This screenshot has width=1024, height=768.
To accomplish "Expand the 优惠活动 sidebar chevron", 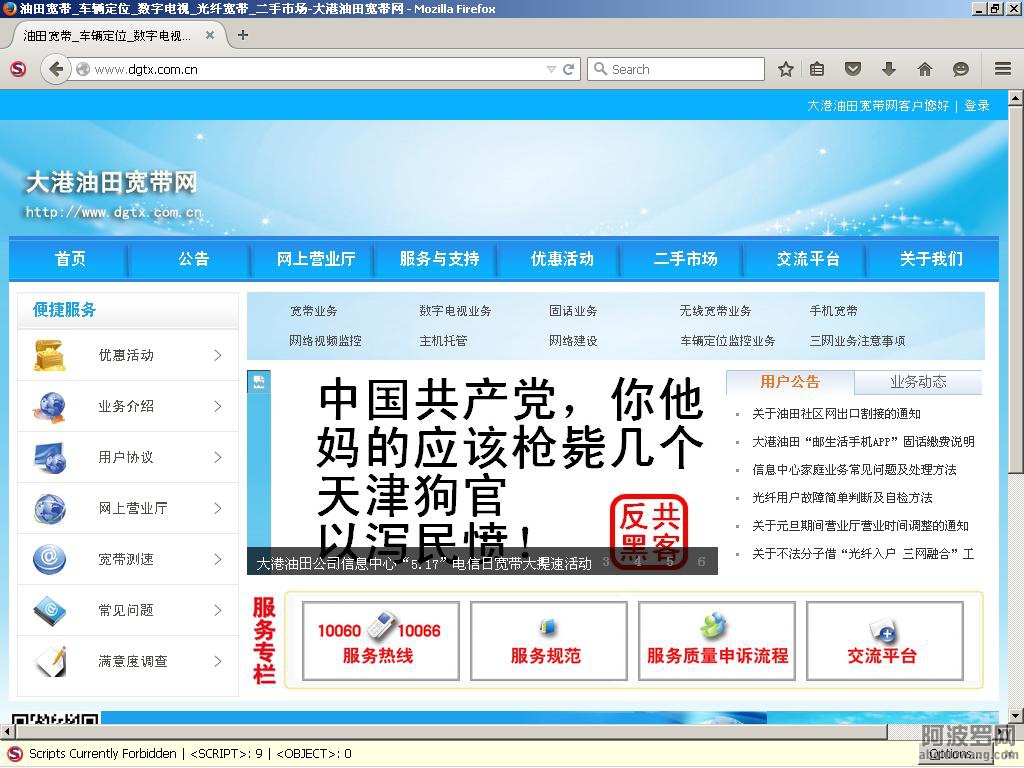I will coord(217,355).
